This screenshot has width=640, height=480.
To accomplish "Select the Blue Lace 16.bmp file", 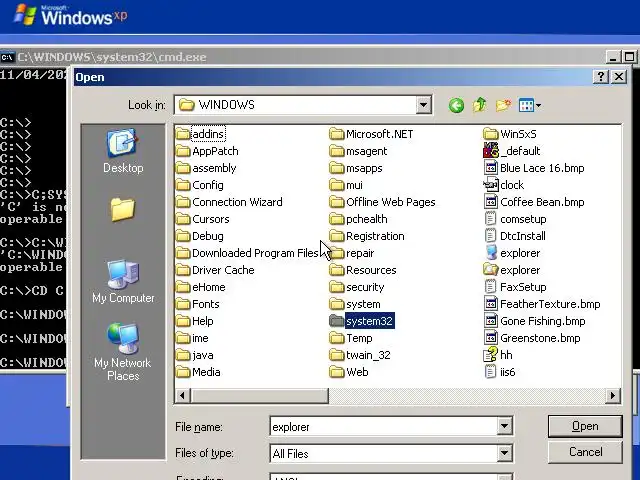I will tap(534, 168).
